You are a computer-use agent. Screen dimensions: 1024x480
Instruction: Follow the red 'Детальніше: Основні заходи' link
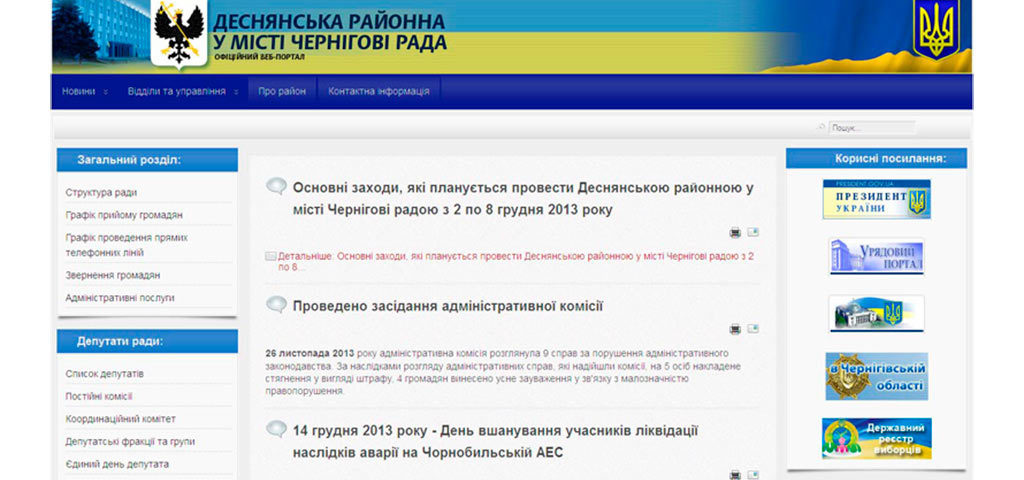[x=516, y=261]
